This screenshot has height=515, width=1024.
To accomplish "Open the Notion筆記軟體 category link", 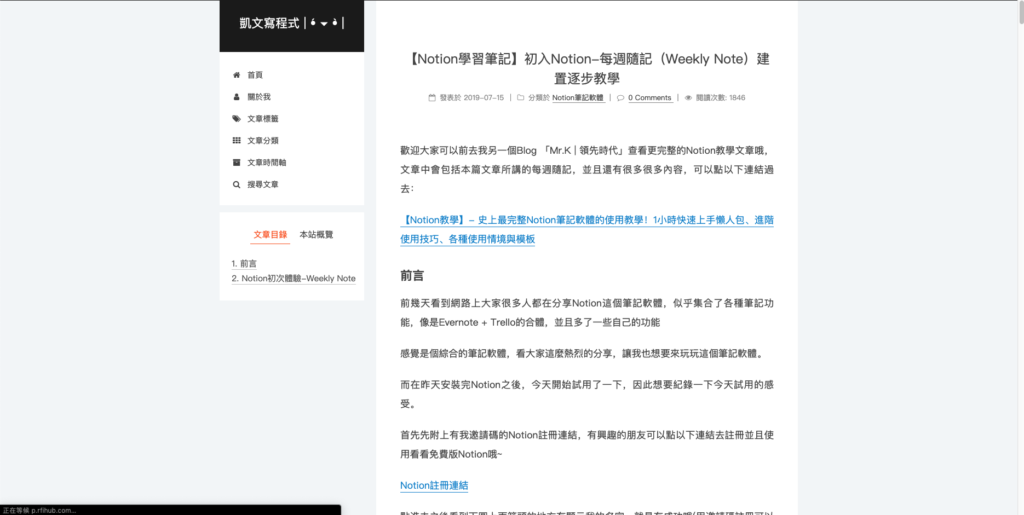I will click(x=578, y=98).
